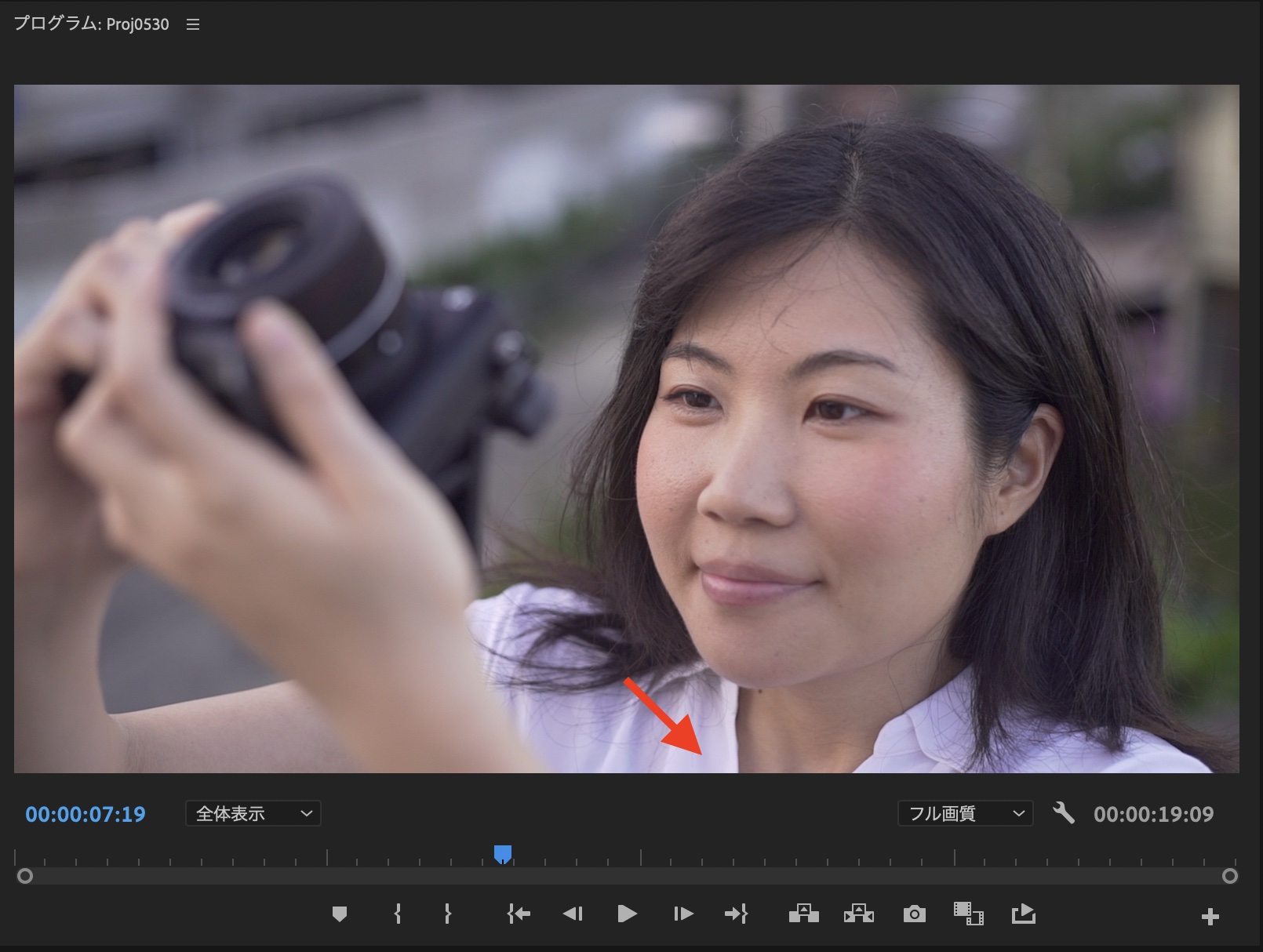Jump to Out point
Screen dimensions: 1263x952
[x=736, y=914]
